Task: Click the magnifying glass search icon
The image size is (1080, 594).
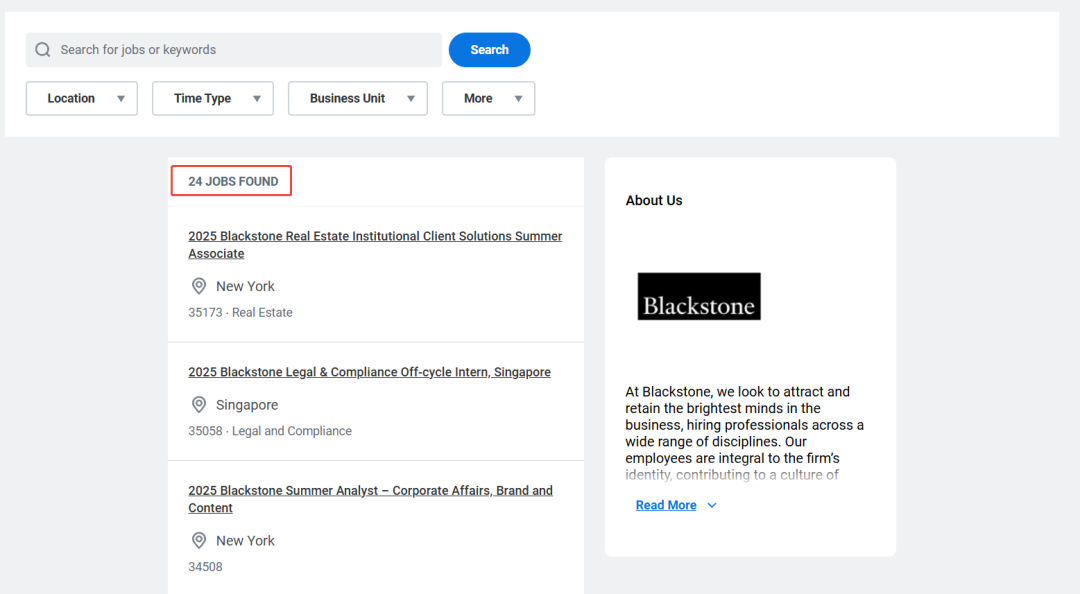Action: click(x=43, y=50)
